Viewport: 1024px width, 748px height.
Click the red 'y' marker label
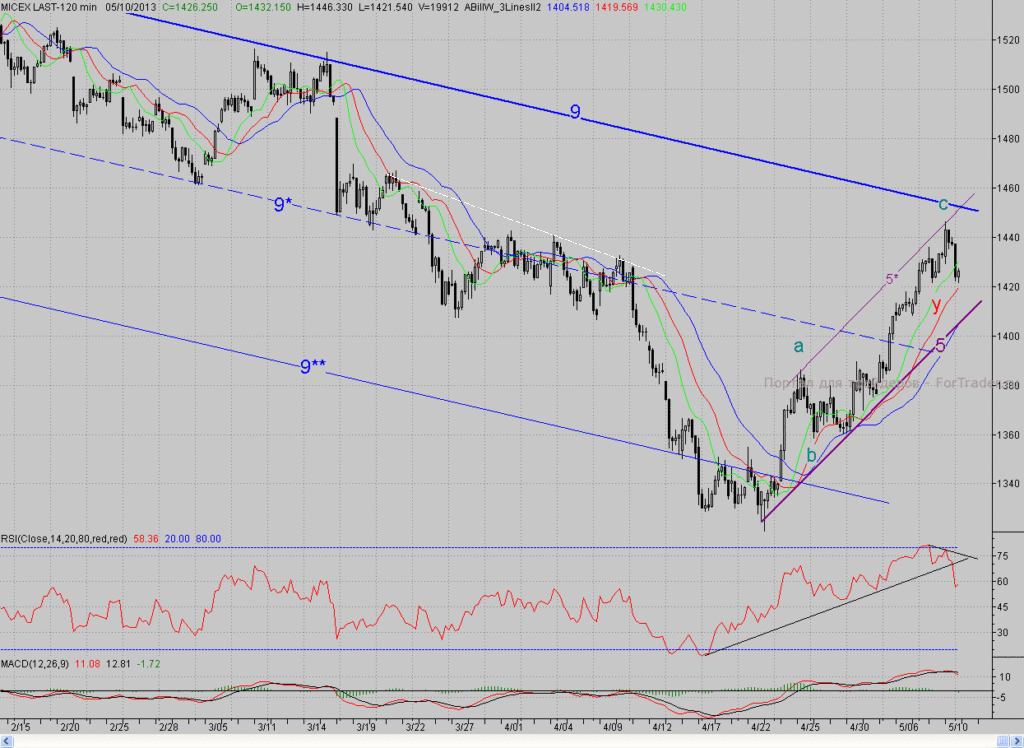pos(936,305)
